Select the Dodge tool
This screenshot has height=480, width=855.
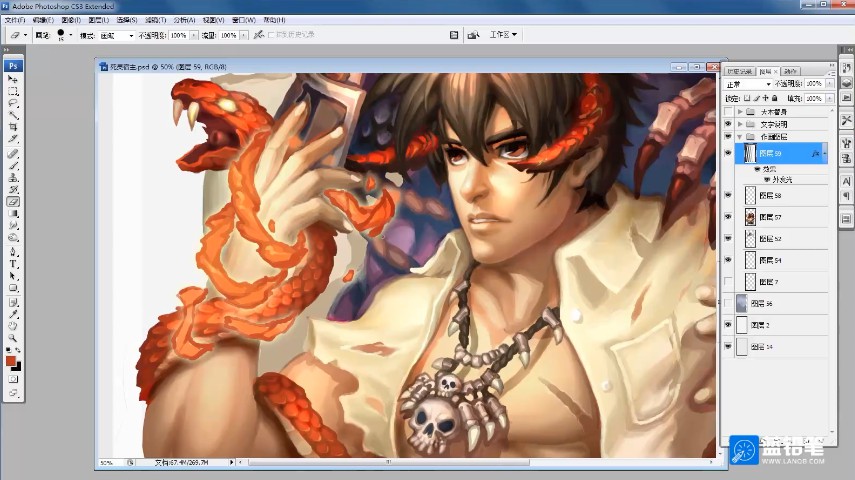(x=13, y=237)
